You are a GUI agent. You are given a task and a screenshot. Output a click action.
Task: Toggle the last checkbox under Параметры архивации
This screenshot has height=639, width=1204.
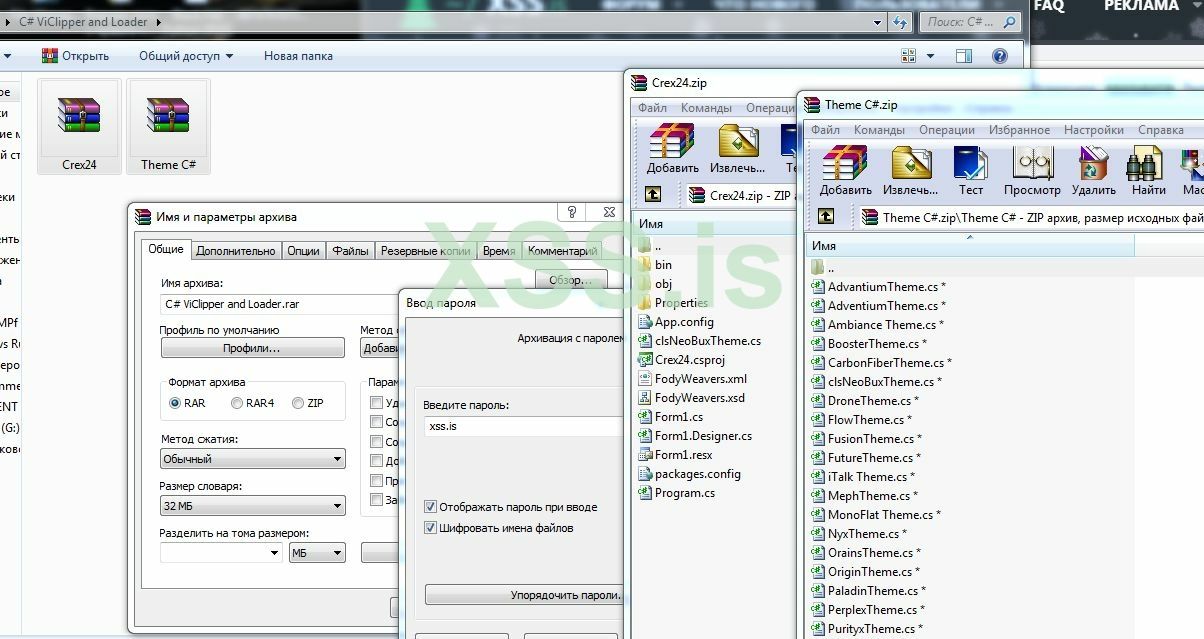[376, 499]
